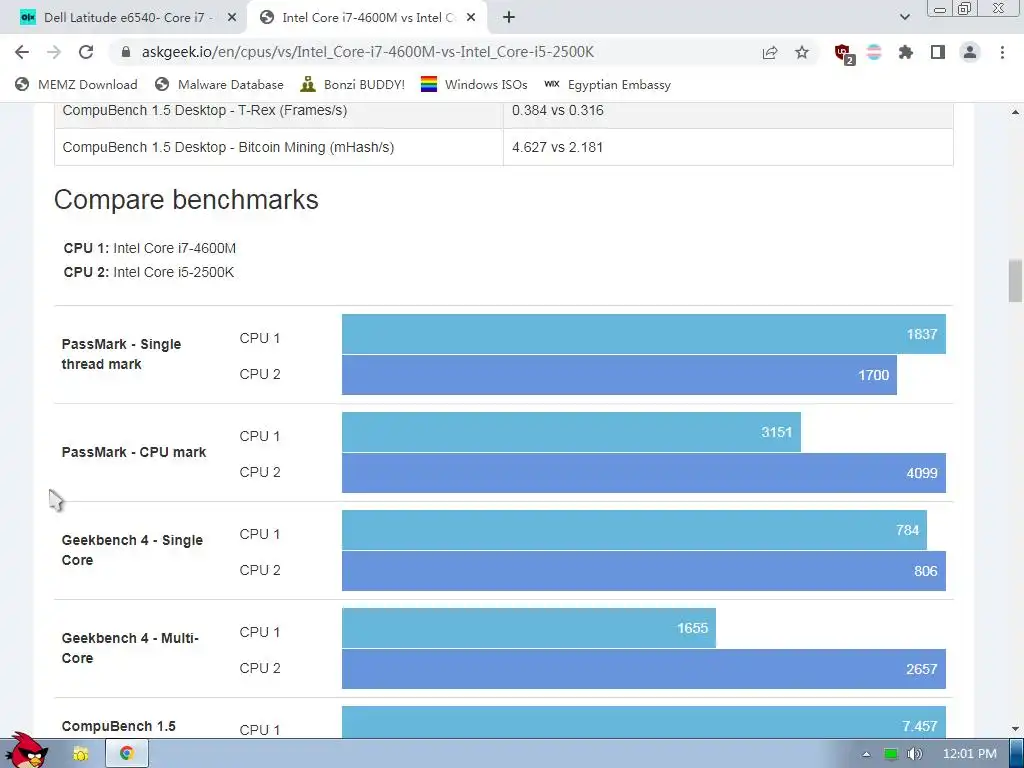This screenshot has width=1024, height=768.
Task: Click the Compare benchmarks heading
Action: [186, 200]
